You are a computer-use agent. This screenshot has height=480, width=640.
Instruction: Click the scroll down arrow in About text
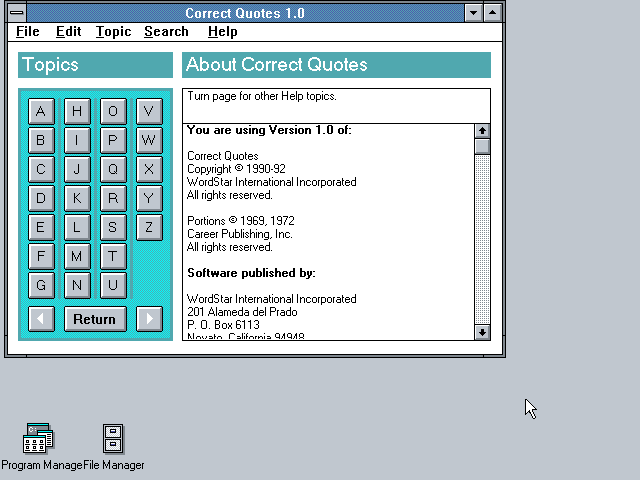482,332
